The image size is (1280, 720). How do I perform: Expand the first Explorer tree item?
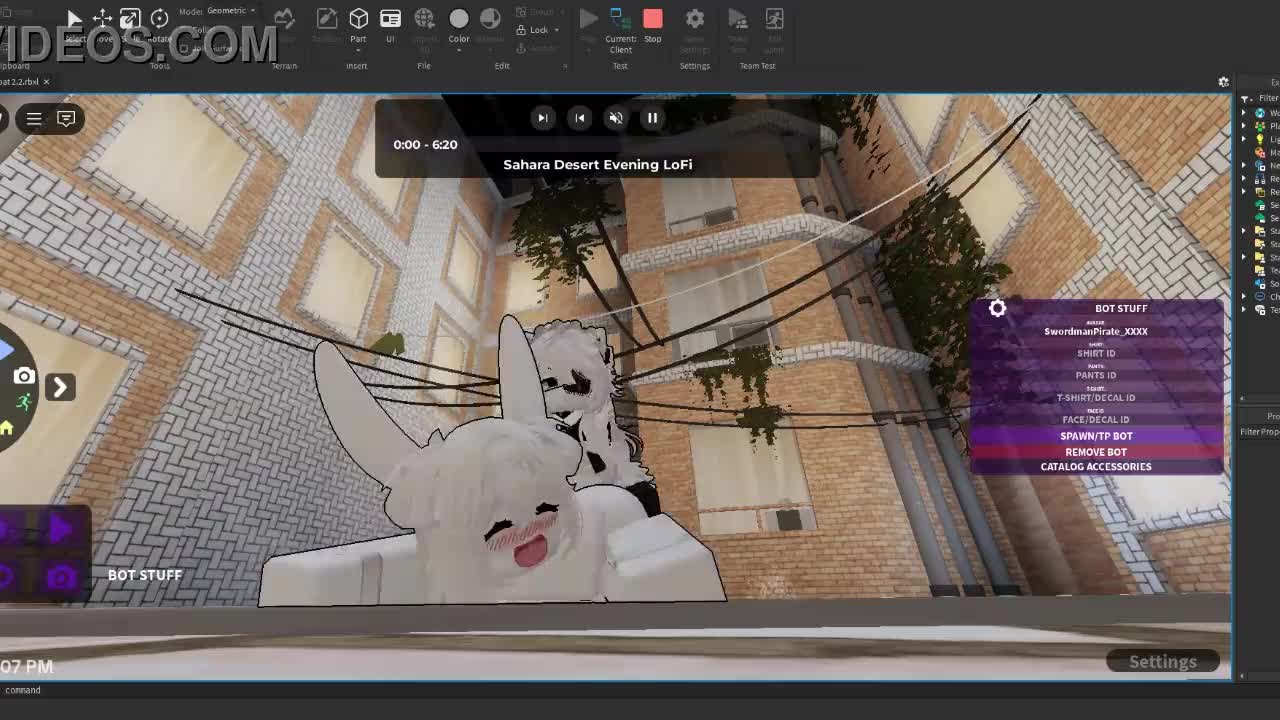tap(1244, 113)
